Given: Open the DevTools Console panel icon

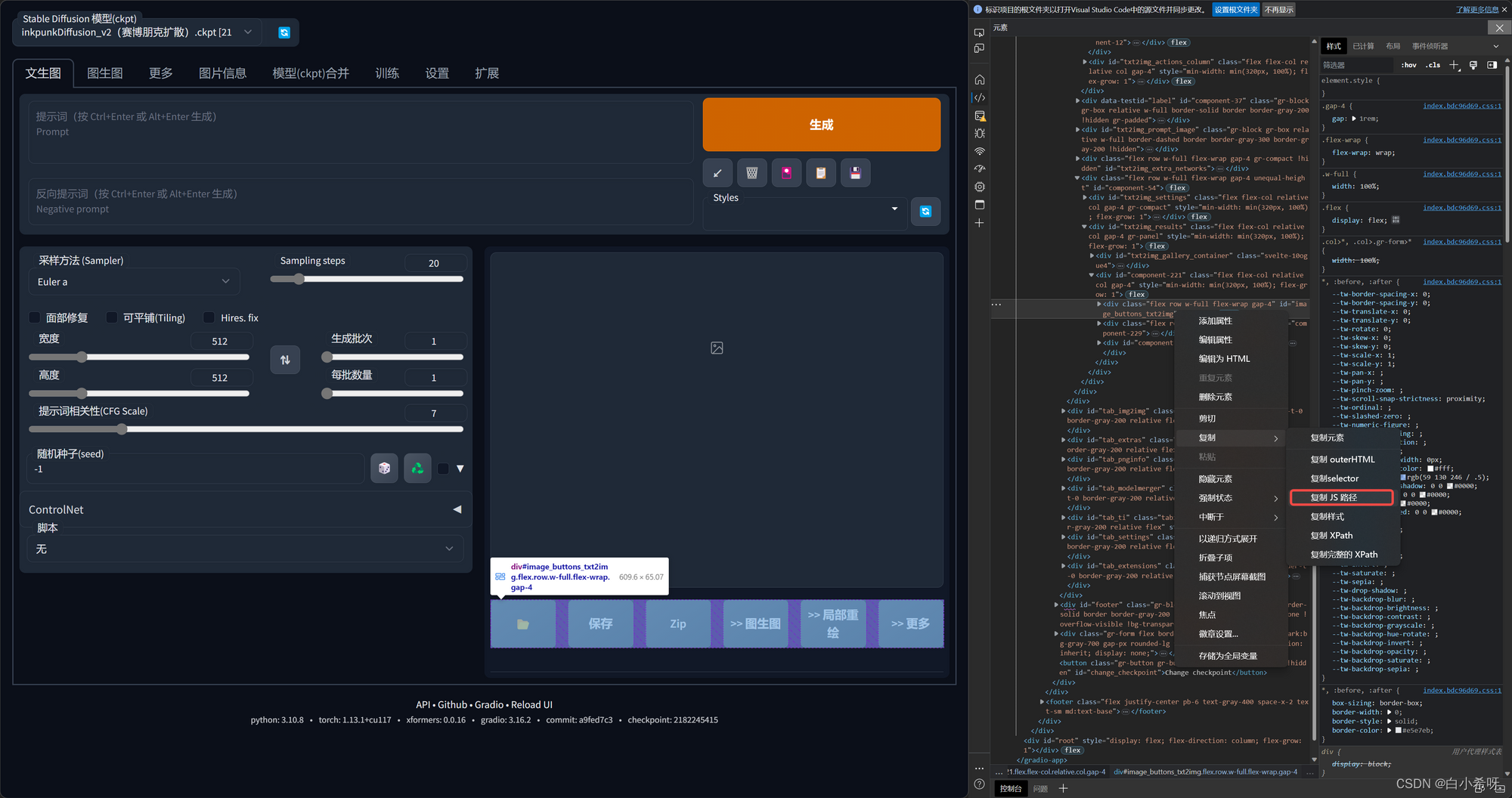Looking at the screenshot, I should (979, 116).
